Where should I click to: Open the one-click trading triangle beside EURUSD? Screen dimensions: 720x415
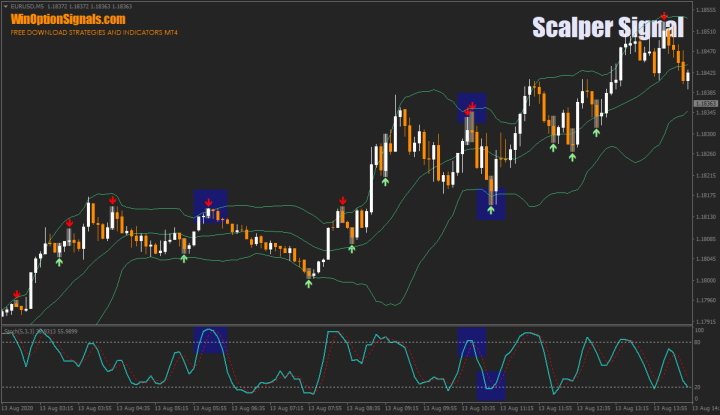click(5, 6)
